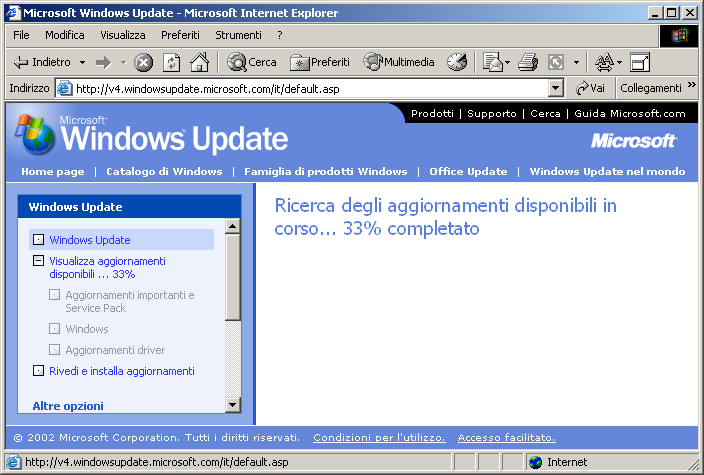Print the page with the printer icon
Screen dimensions: 704x475
point(528,62)
